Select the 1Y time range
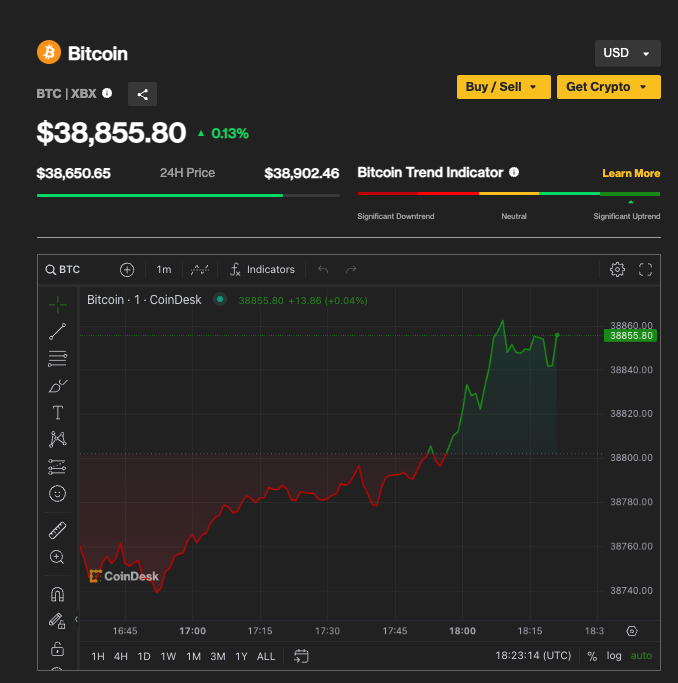The height and width of the screenshot is (683, 678). pos(241,656)
